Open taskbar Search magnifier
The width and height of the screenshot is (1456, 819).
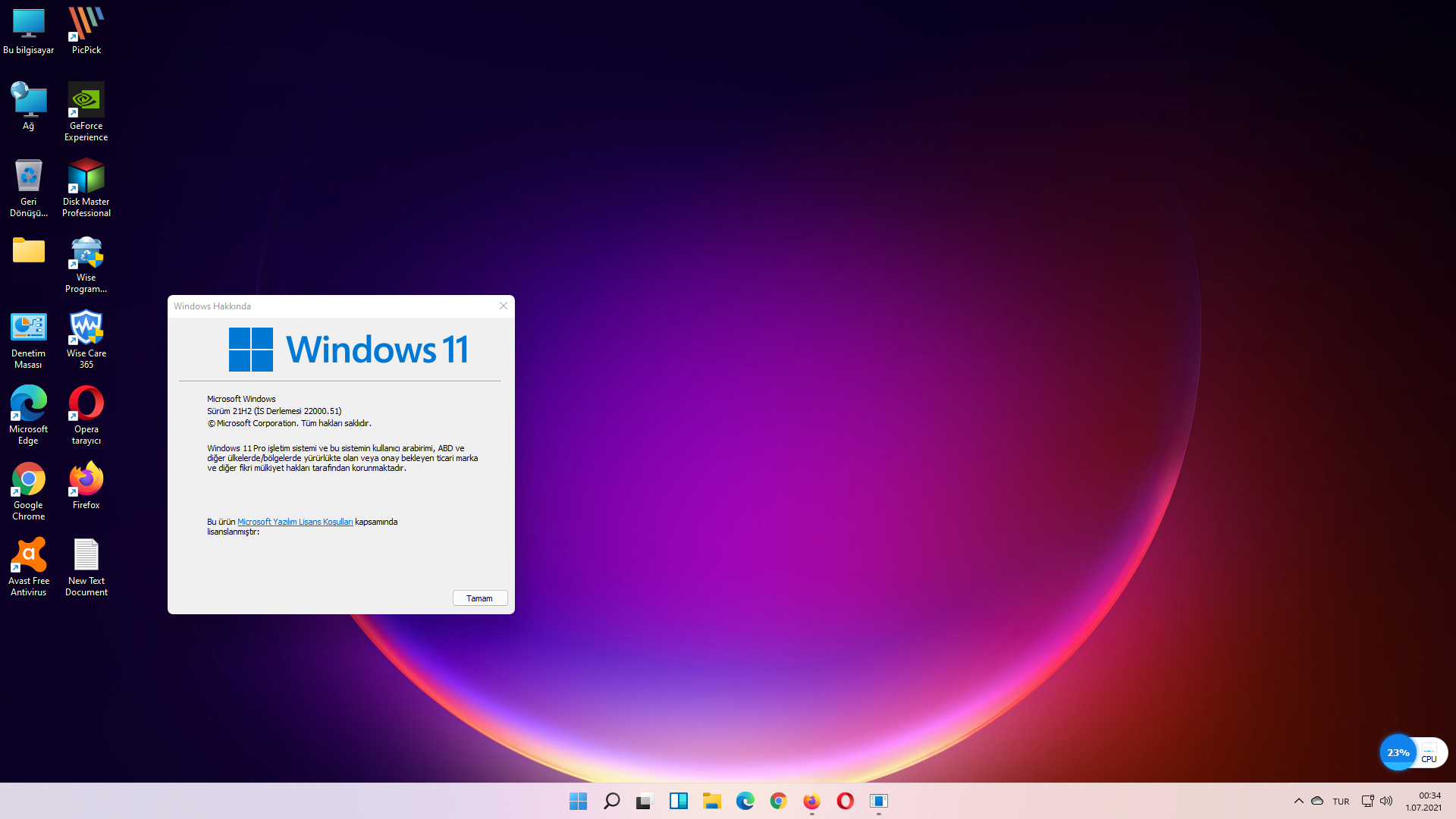pyautogui.click(x=611, y=801)
